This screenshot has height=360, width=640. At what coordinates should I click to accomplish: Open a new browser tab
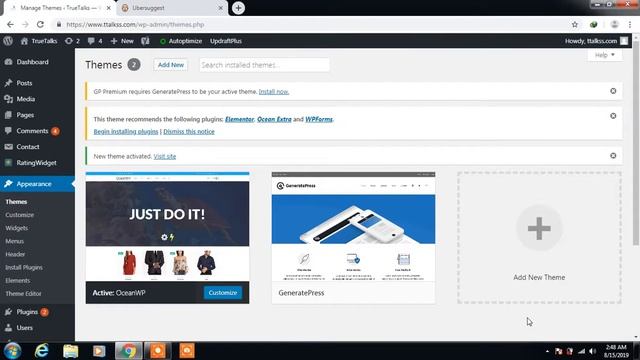[x=238, y=8]
